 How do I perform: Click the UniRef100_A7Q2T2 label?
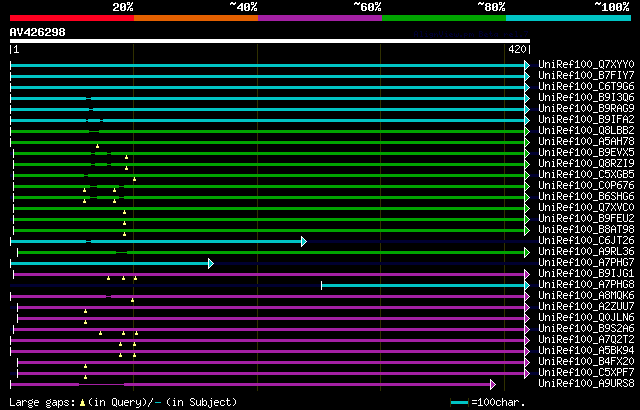[x=586, y=340]
